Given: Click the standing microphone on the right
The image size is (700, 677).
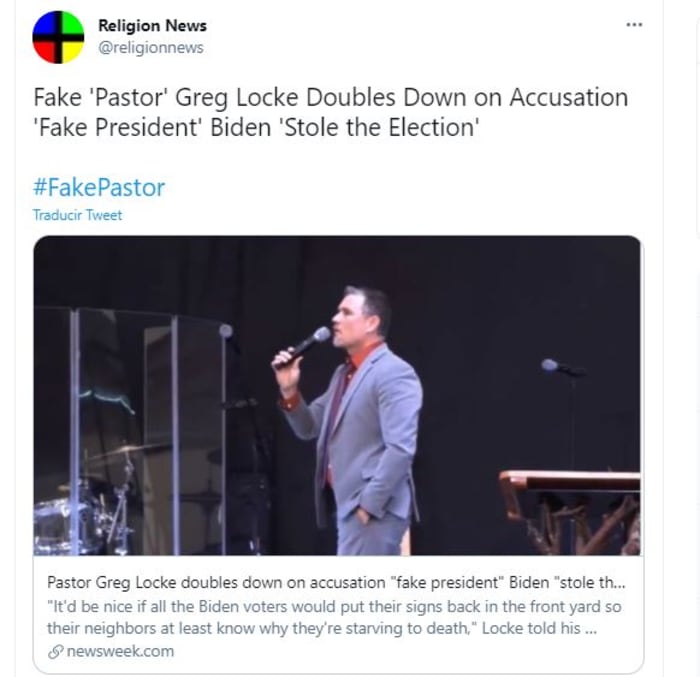Looking at the screenshot, I should click(562, 367).
